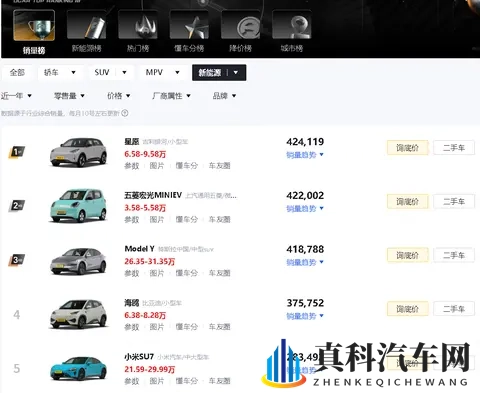Open the 五菱宏光MINIEV model name link
Image resolution: width=480 pixels, height=393 pixels.
click(x=153, y=195)
